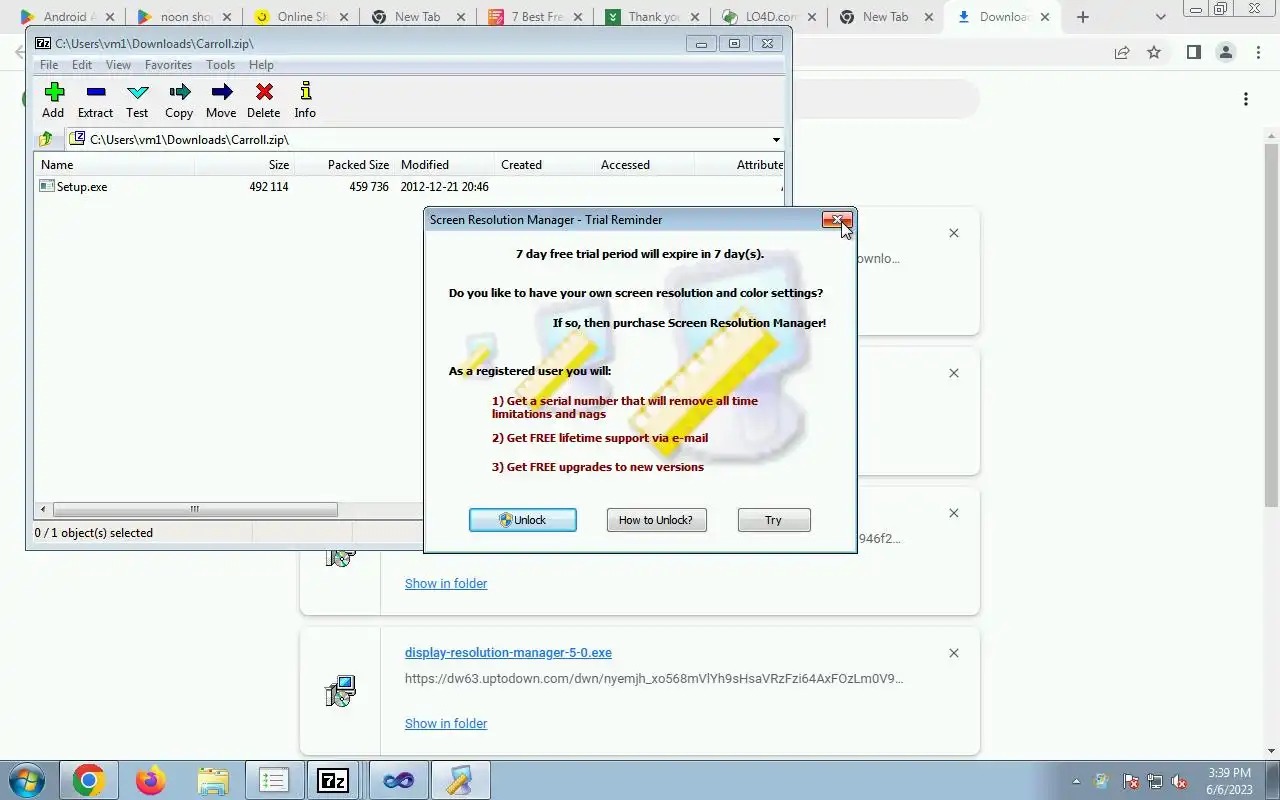Sort by the Modified column header
This screenshot has height=800, width=1280.
click(444, 165)
